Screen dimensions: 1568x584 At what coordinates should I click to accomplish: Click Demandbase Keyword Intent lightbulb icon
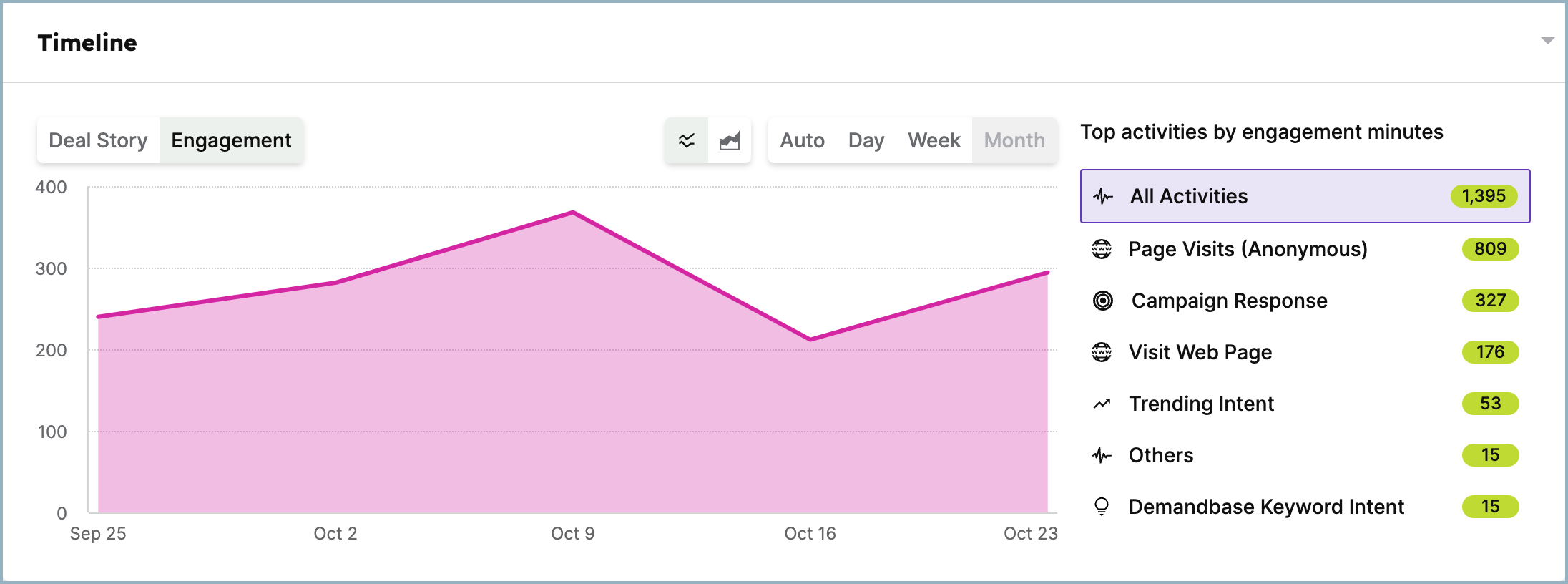click(1102, 507)
